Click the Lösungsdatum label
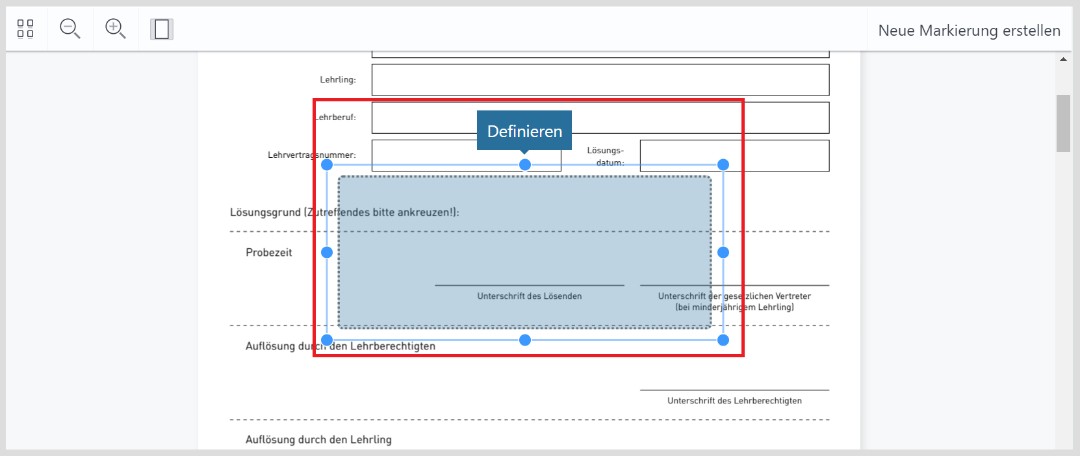This screenshot has height=456, width=1080. point(605,156)
